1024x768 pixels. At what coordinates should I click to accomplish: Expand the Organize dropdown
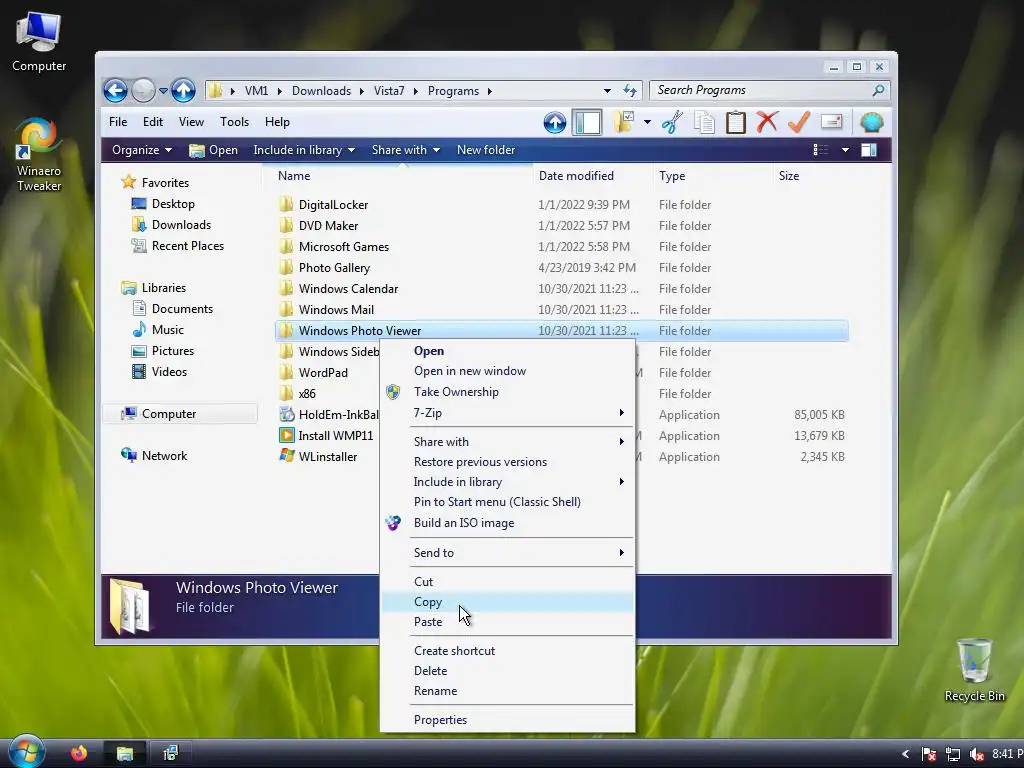pos(142,150)
